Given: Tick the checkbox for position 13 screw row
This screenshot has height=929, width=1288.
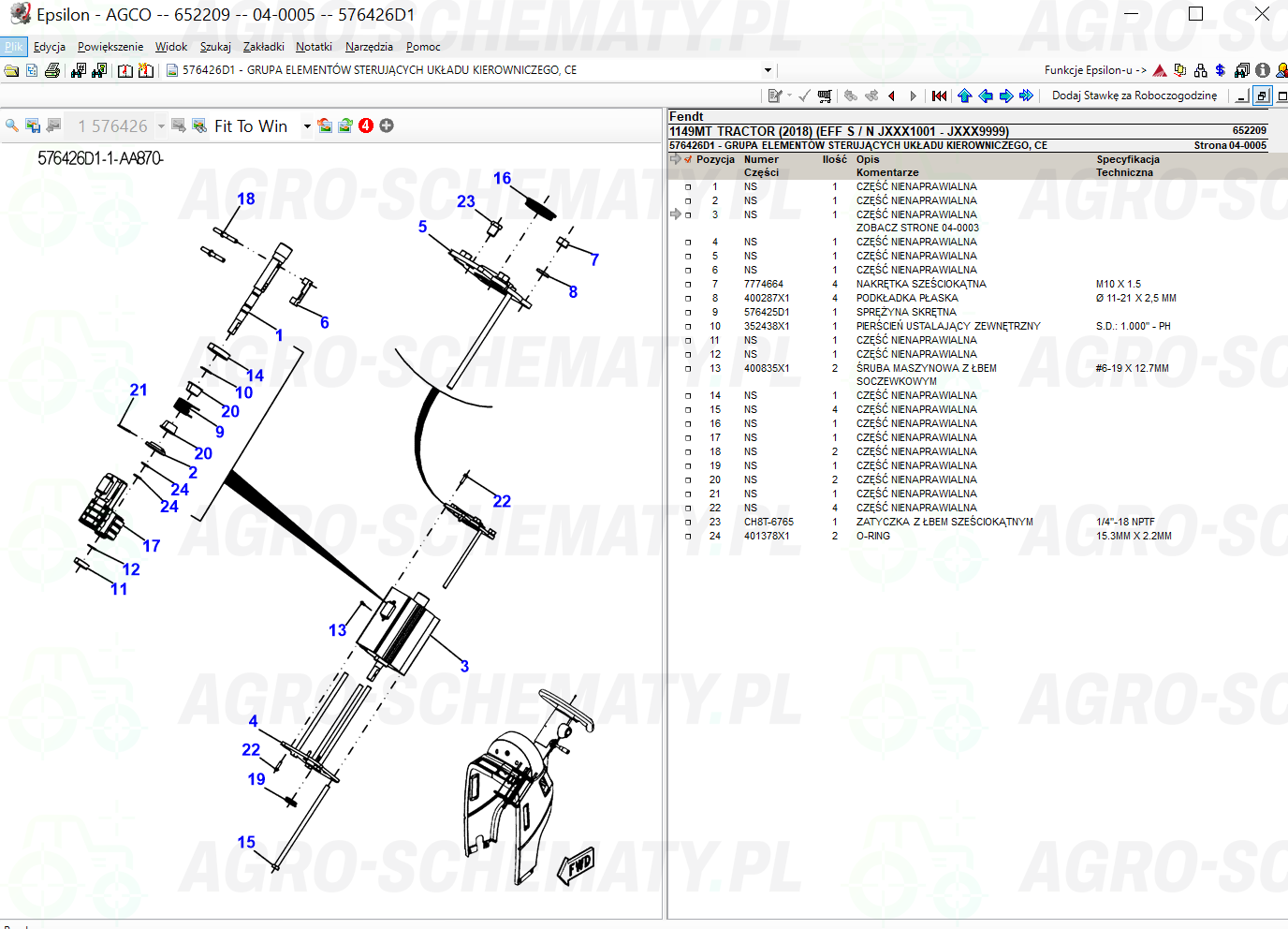Looking at the screenshot, I should [688, 369].
